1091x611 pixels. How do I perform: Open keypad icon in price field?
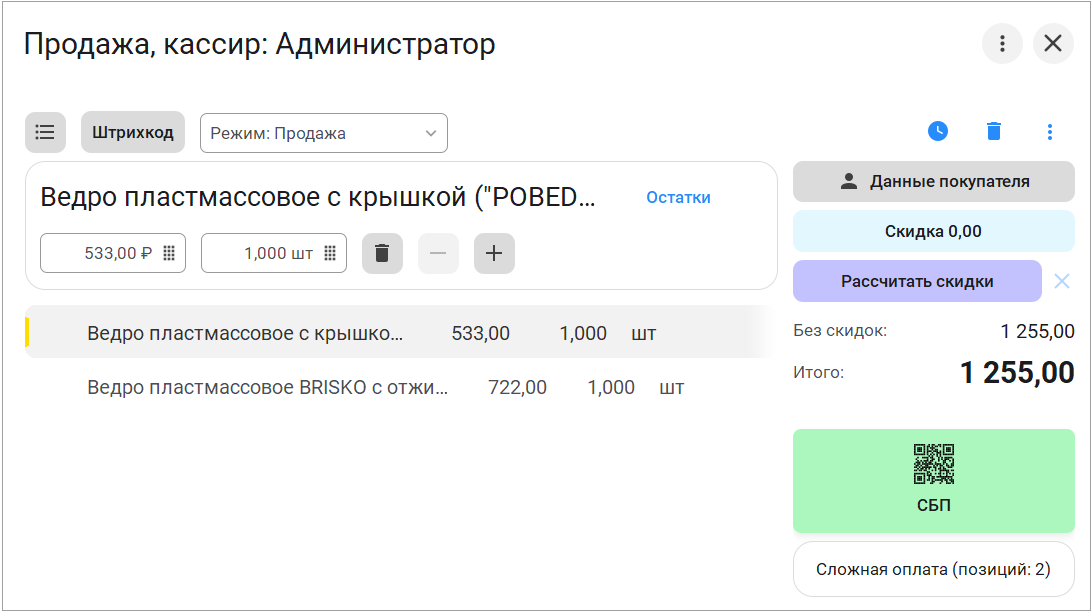(168, 253)
